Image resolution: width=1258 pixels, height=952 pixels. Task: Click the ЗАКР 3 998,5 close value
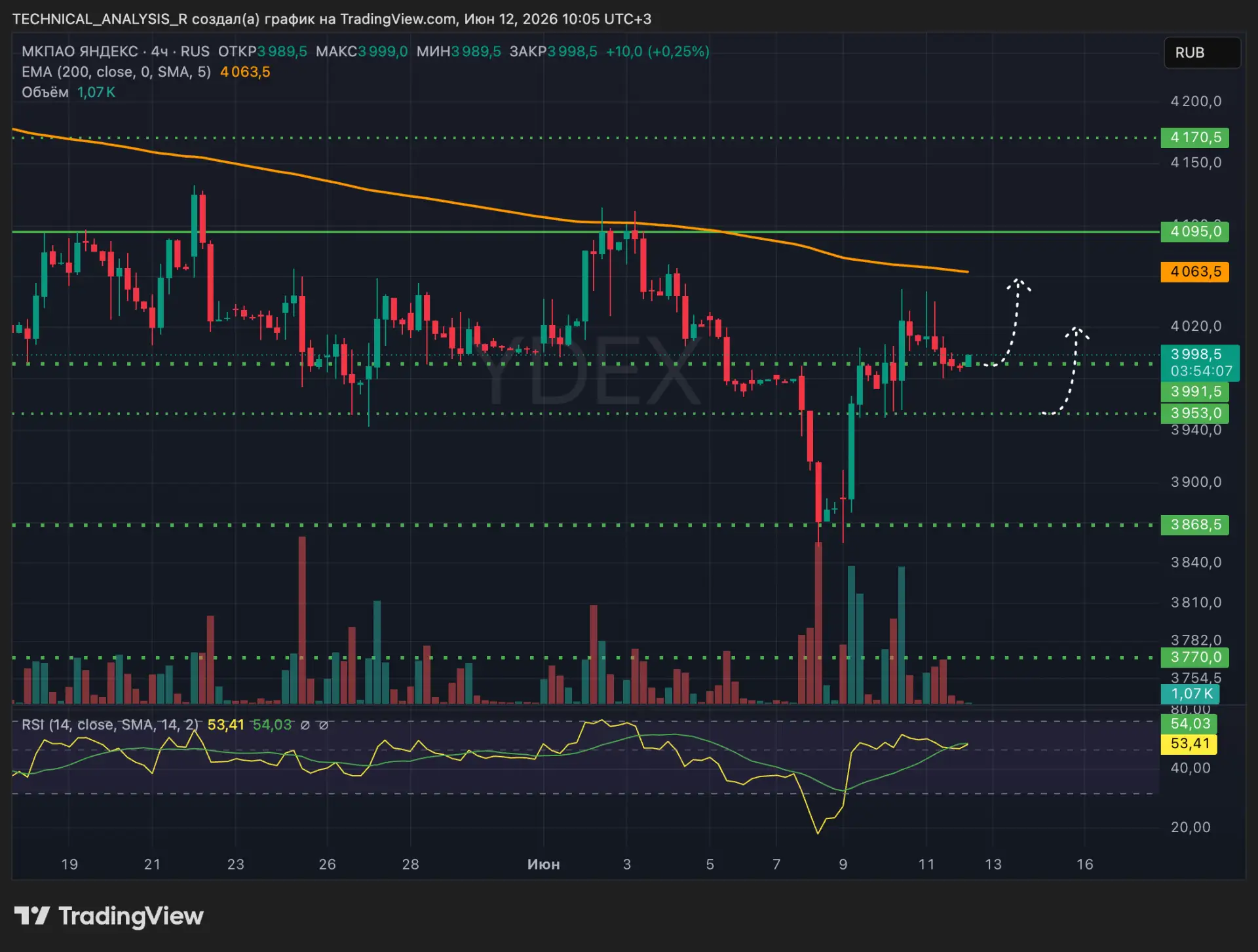click(x=553, y=52)
